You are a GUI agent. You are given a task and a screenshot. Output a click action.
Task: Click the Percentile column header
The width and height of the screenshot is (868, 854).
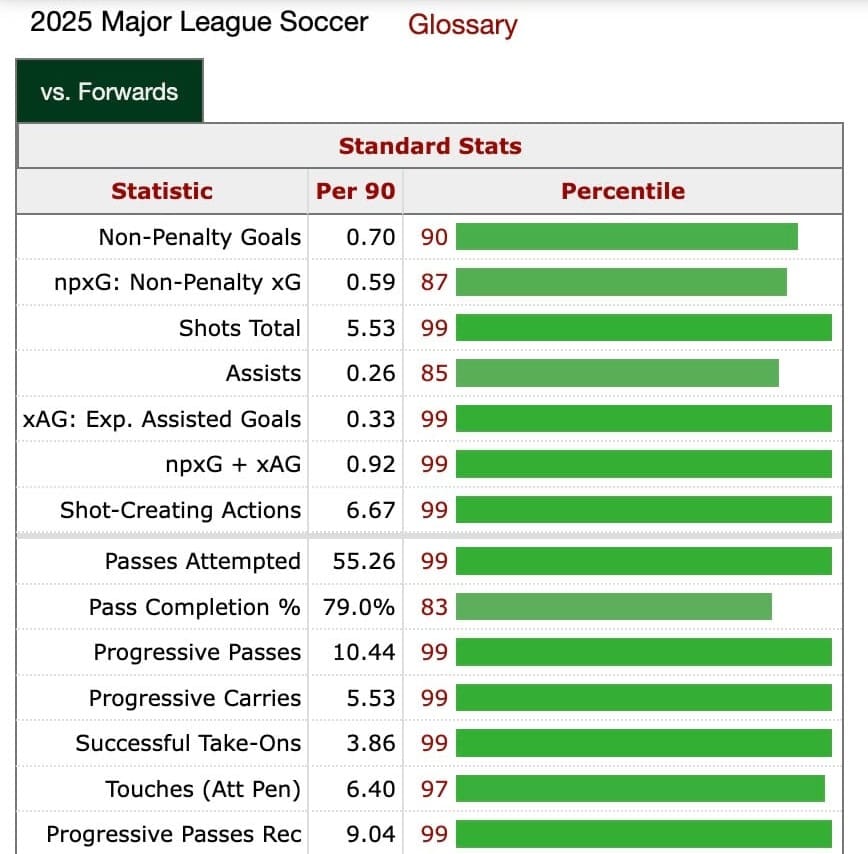click(623, 191)
